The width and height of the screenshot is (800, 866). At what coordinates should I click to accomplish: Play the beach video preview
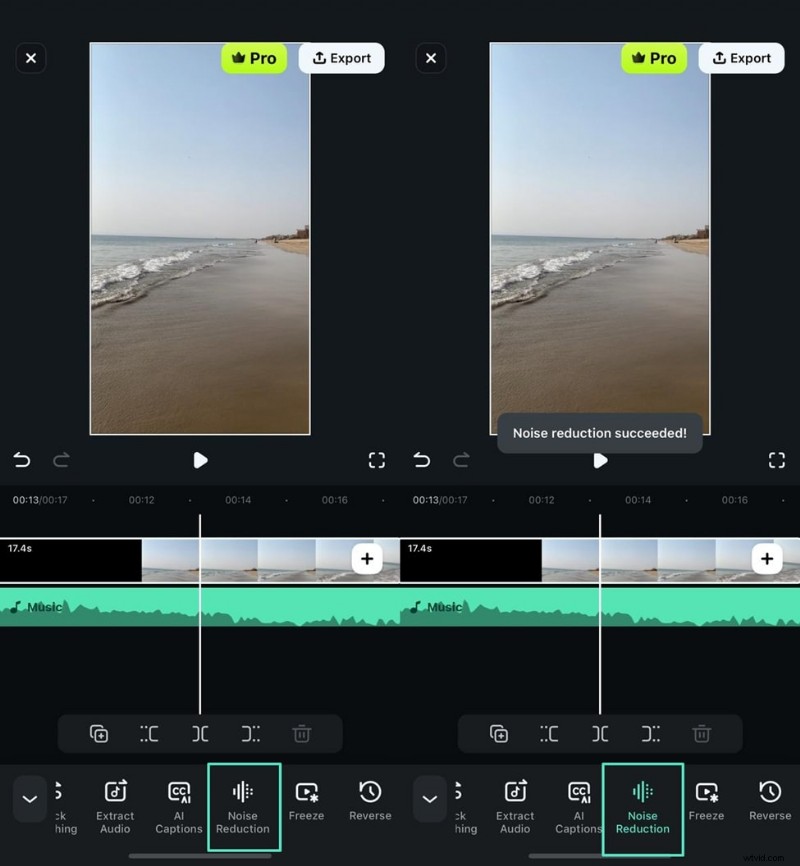(200, 460)
